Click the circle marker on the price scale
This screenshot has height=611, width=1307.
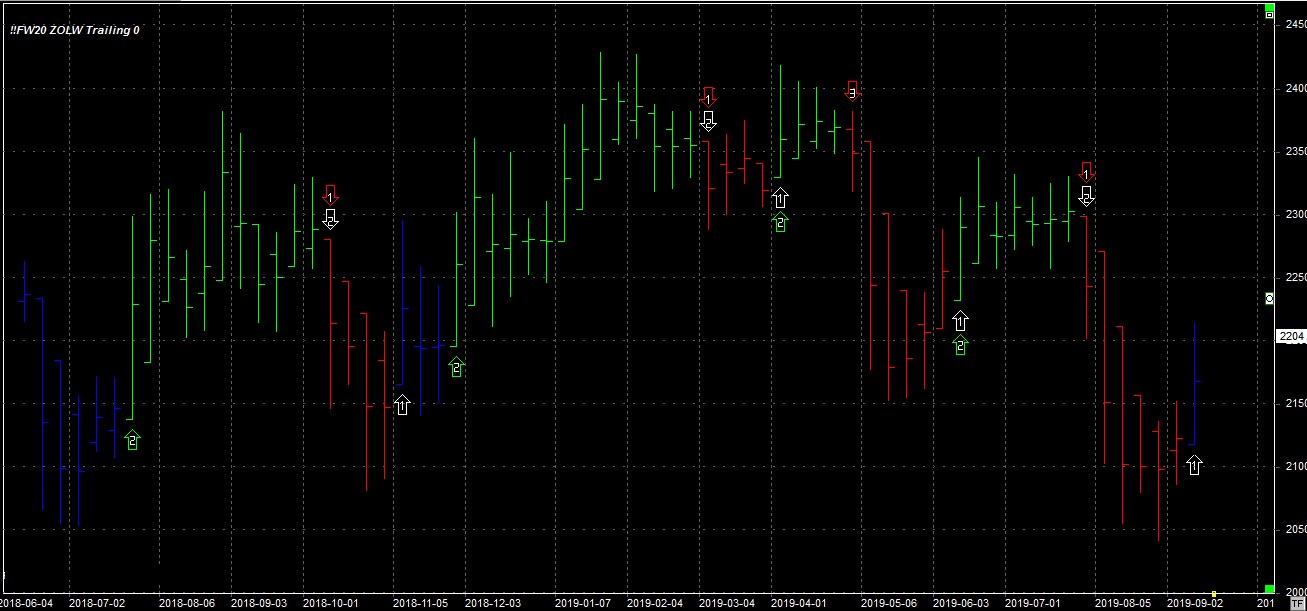[x=1269, y=298]
